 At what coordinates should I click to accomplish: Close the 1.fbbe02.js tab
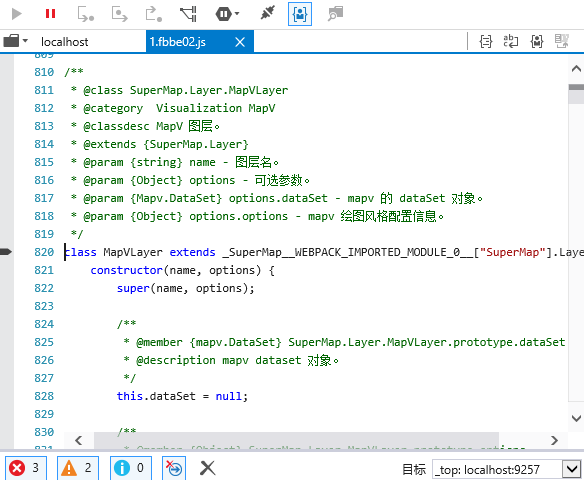[240, 42]
